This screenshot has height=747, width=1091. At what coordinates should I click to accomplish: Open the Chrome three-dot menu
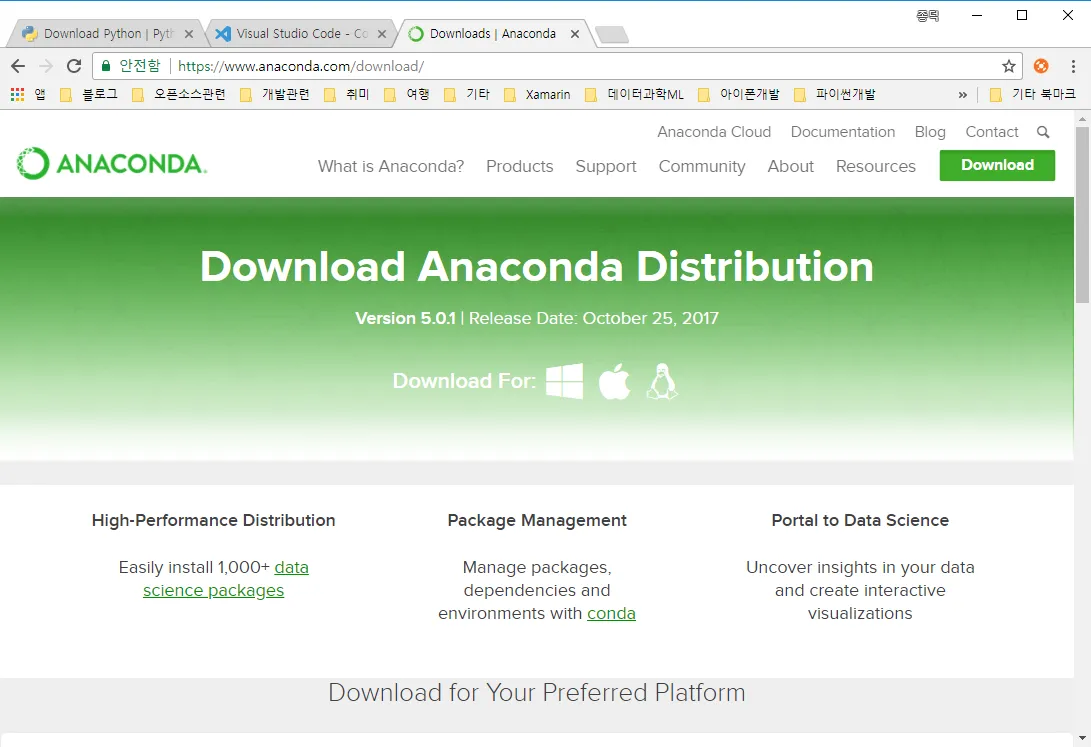coord(1073,66)
